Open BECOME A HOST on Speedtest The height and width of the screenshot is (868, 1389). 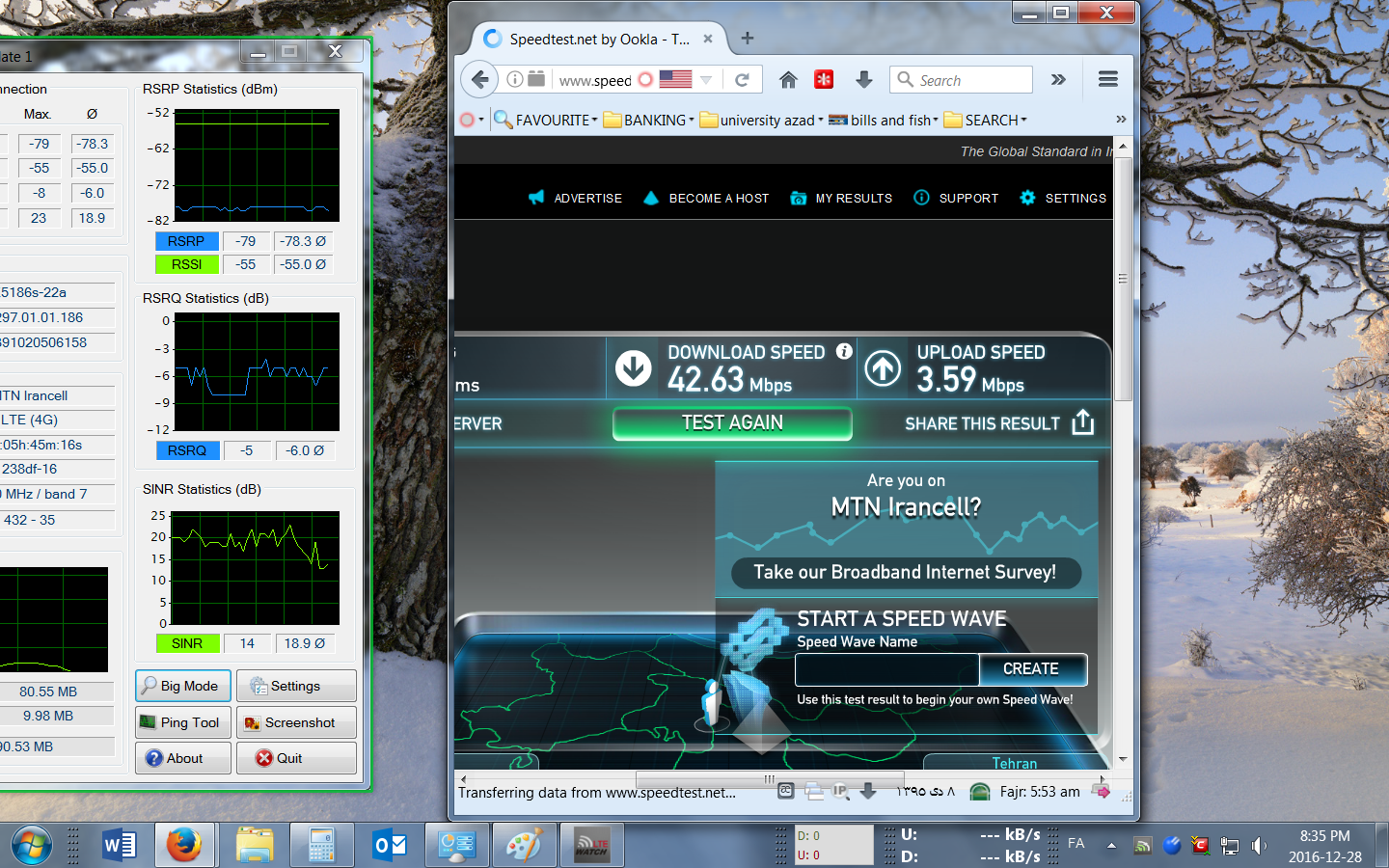coord(706,198)
